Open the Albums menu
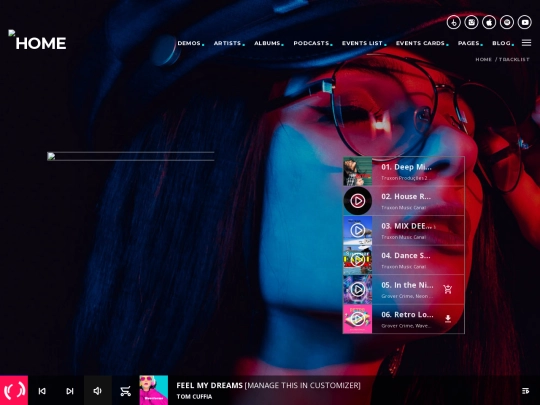The width and height of the screenshot is (540, 405). click(267, 43)
